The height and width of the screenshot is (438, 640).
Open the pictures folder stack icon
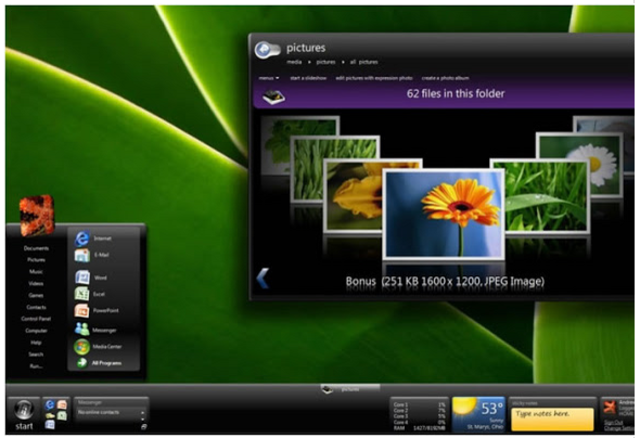click(x=273, y=97)
